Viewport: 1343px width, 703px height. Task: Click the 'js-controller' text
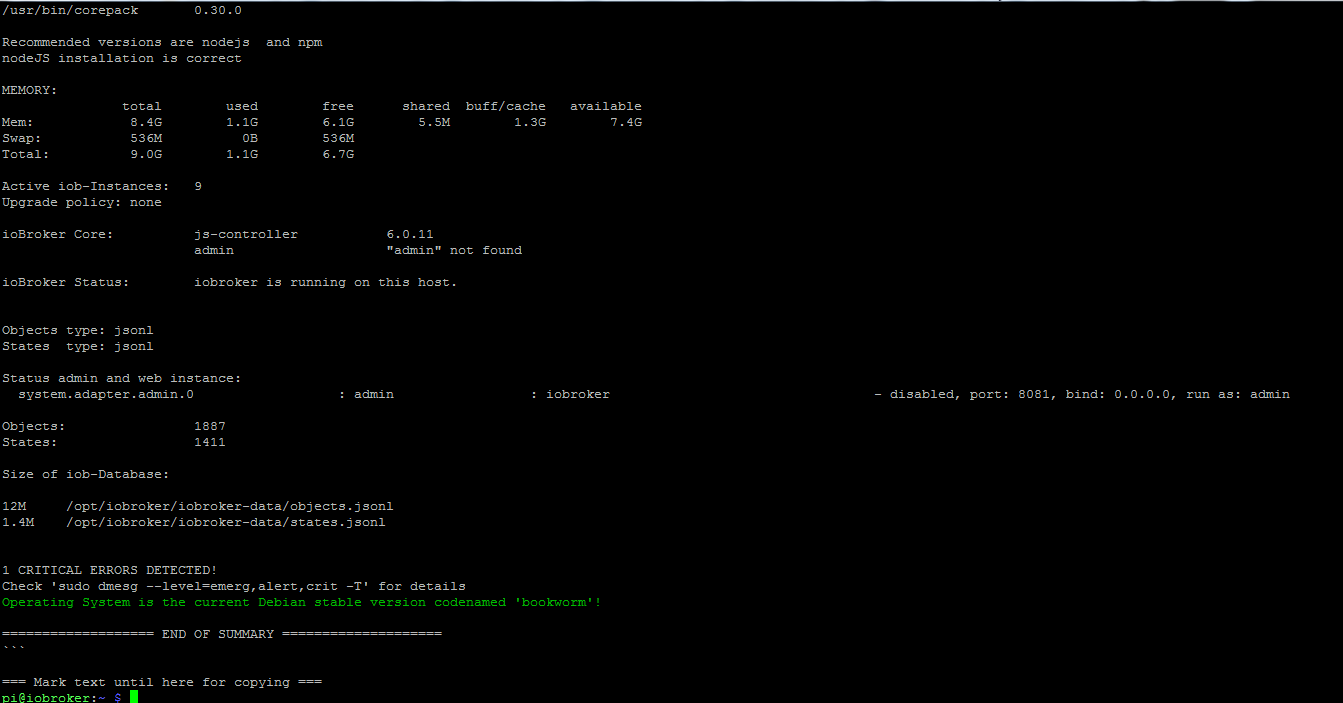click(x=246, y=234)
